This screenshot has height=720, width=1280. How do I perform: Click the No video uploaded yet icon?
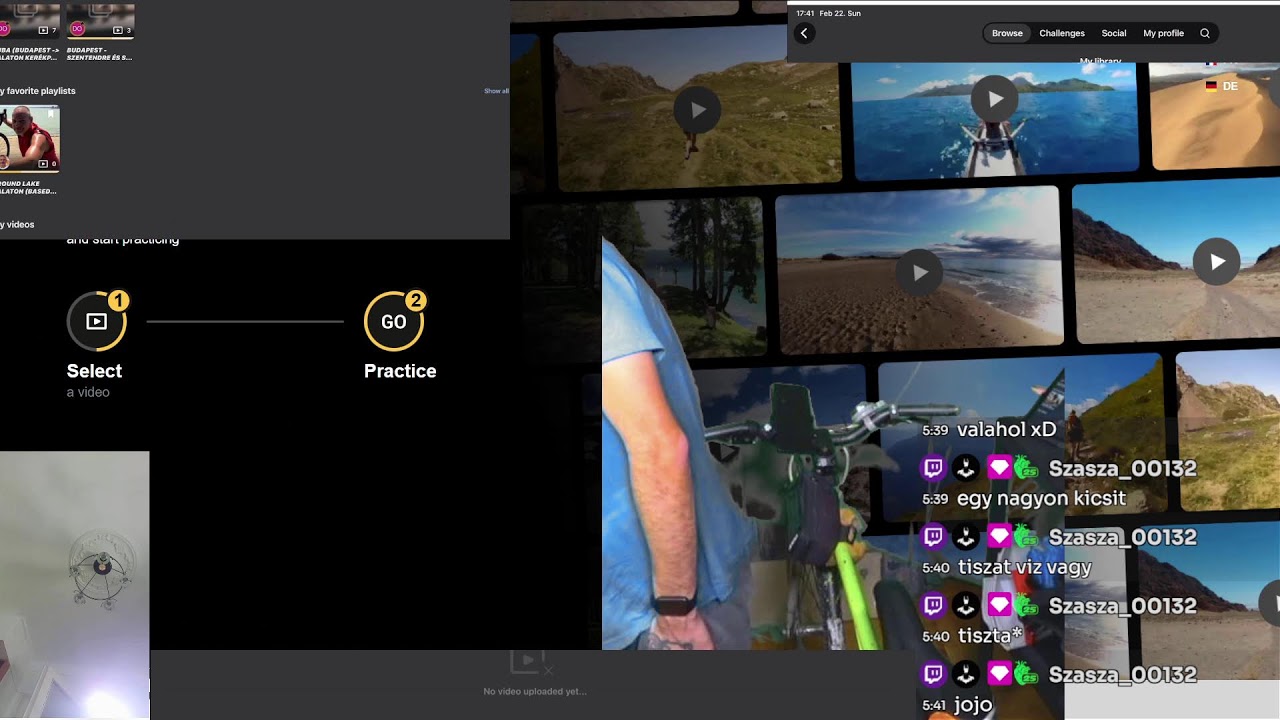pyautogui.click(x=529, y=662)
